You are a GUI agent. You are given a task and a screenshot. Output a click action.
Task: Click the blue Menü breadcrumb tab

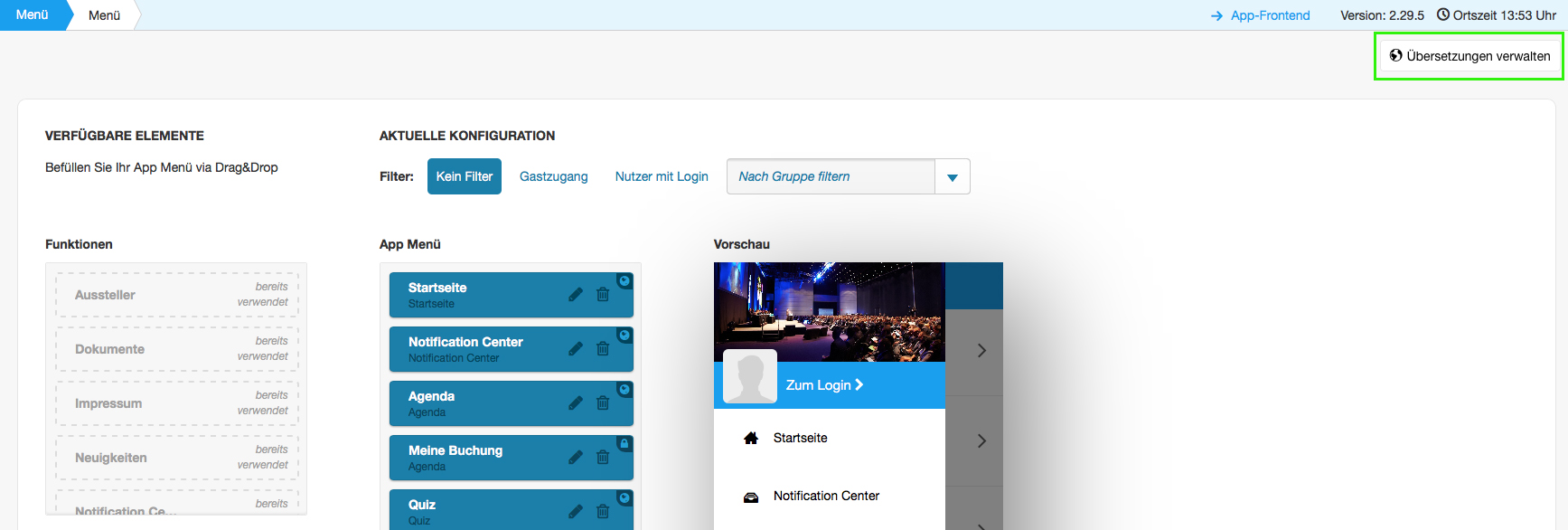[x=33, y=14]
